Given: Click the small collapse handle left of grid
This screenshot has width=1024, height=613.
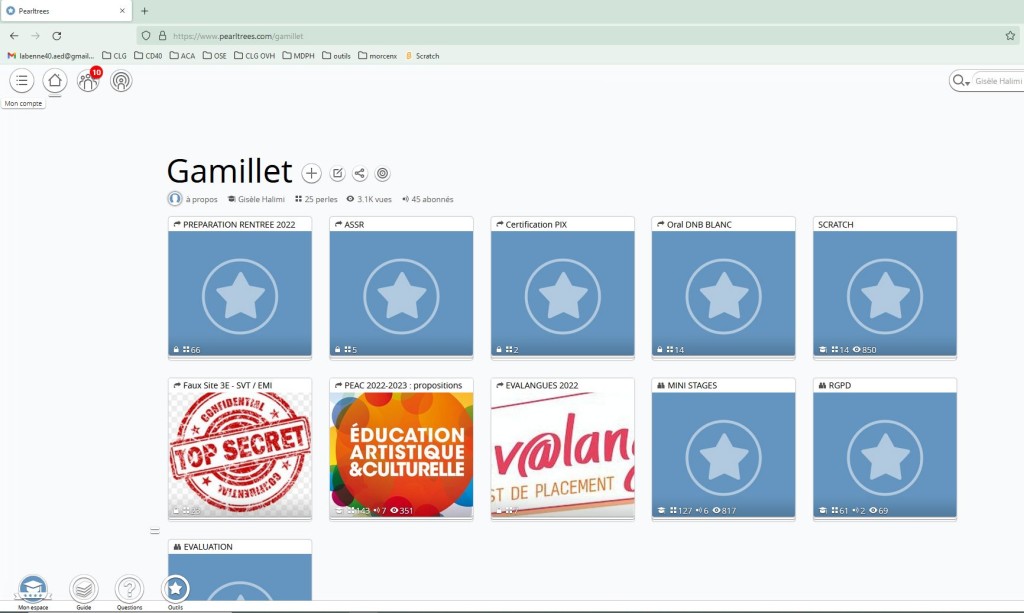Looking at the screenshot, I should click(x=155, y=531).
